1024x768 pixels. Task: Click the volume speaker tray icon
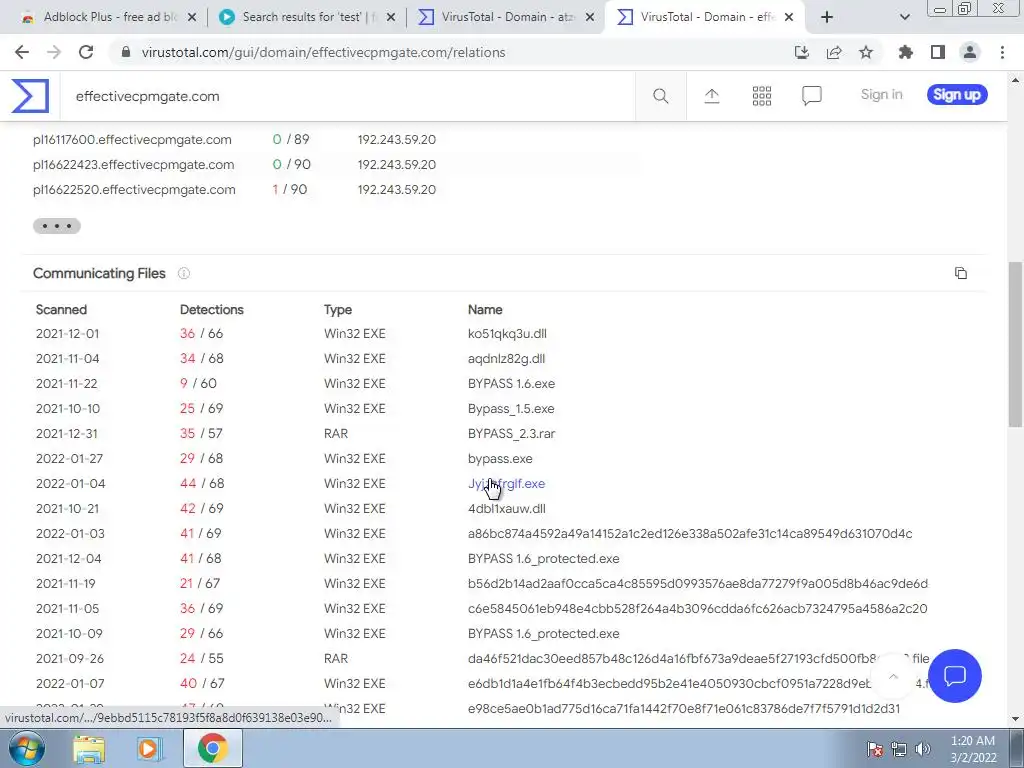(923, 749)
